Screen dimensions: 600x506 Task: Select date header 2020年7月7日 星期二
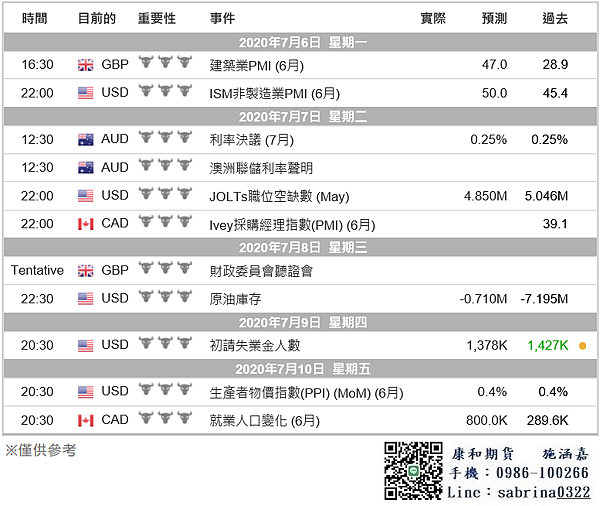[x=300, y=116]
